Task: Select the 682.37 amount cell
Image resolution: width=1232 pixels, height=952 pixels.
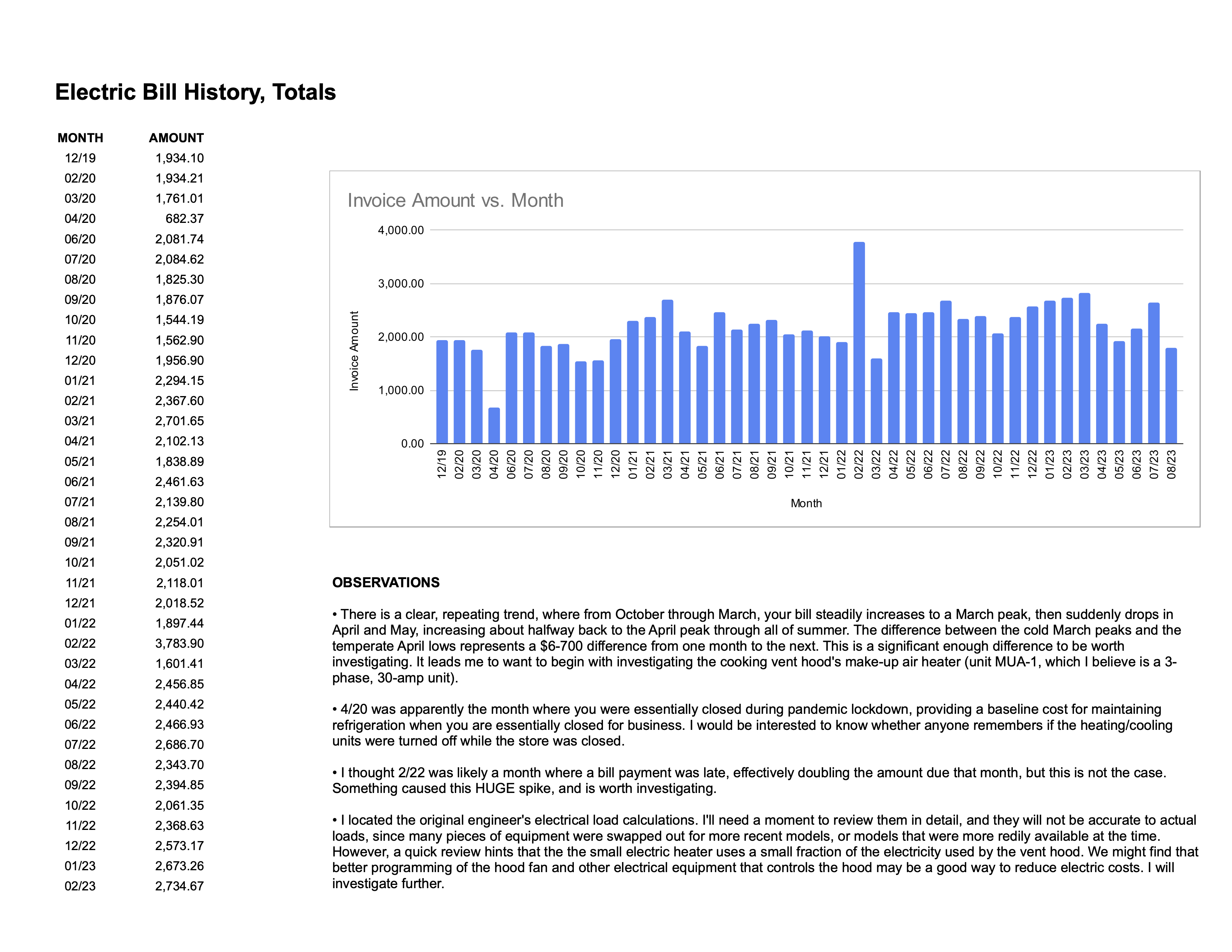Action: tap(184, 219)
